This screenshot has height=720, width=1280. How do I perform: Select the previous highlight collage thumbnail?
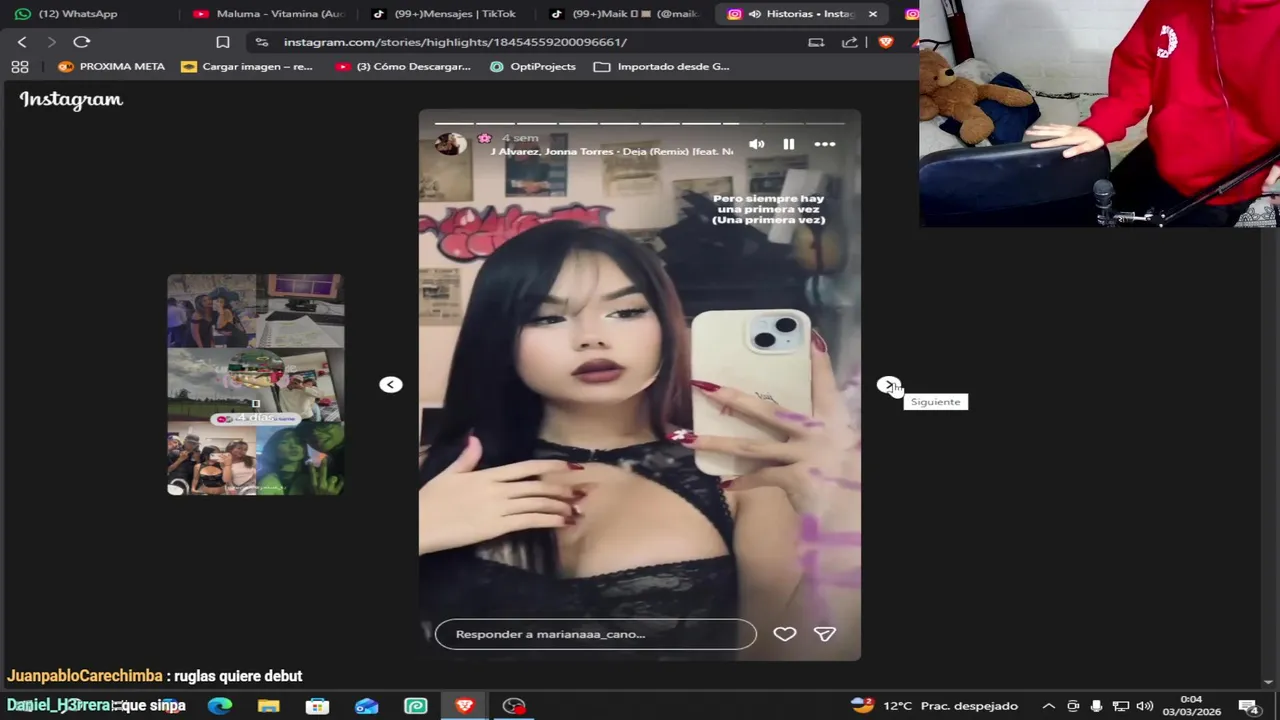[255, 384]
